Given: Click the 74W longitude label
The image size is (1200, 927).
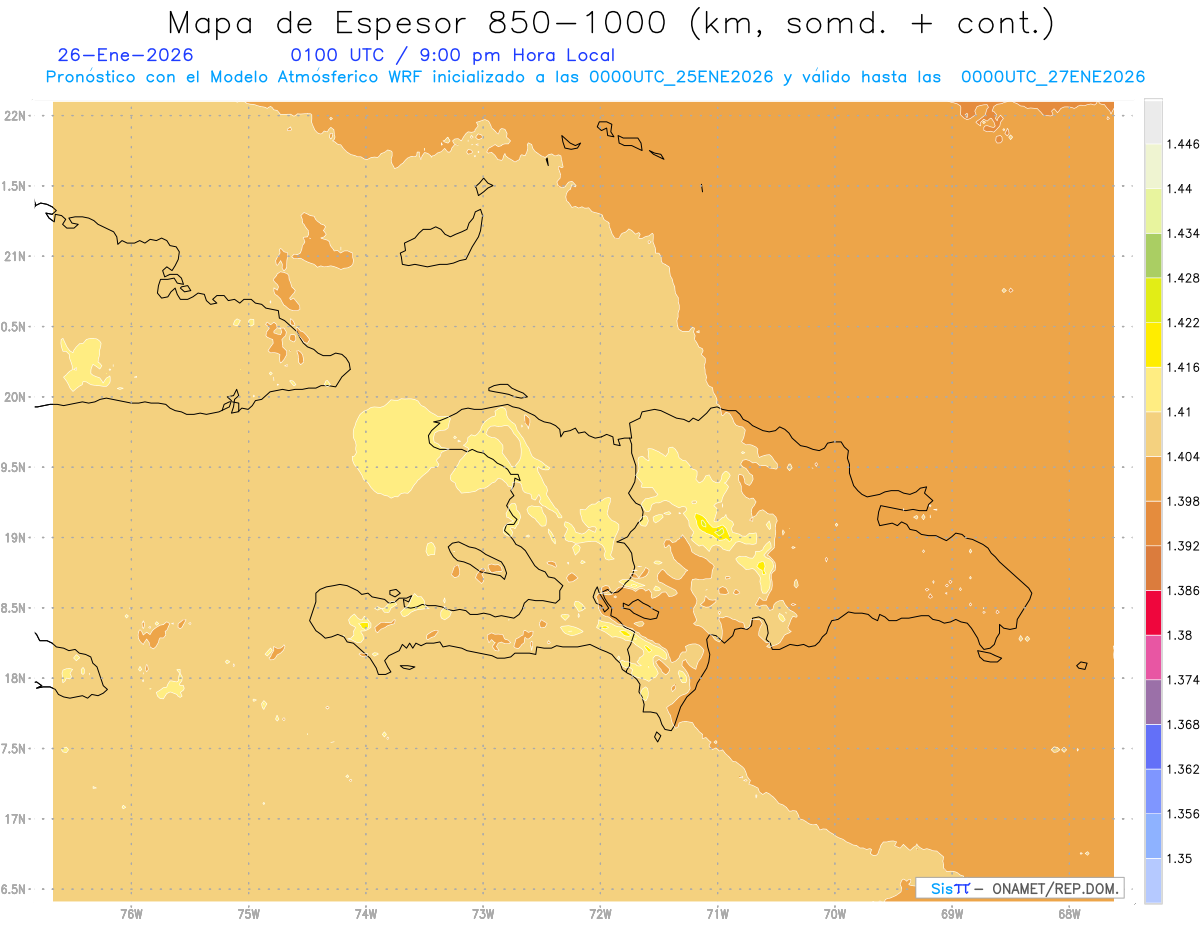Looking at the screenshot, I should pyautogui.click(x=366, y=914).
